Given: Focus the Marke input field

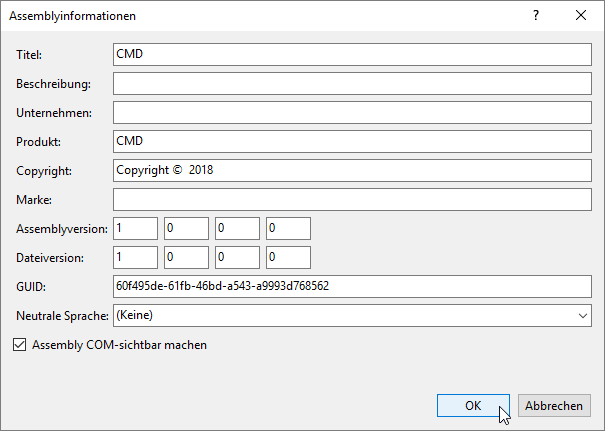Looking at the screenshot, I should pos(352,199).
